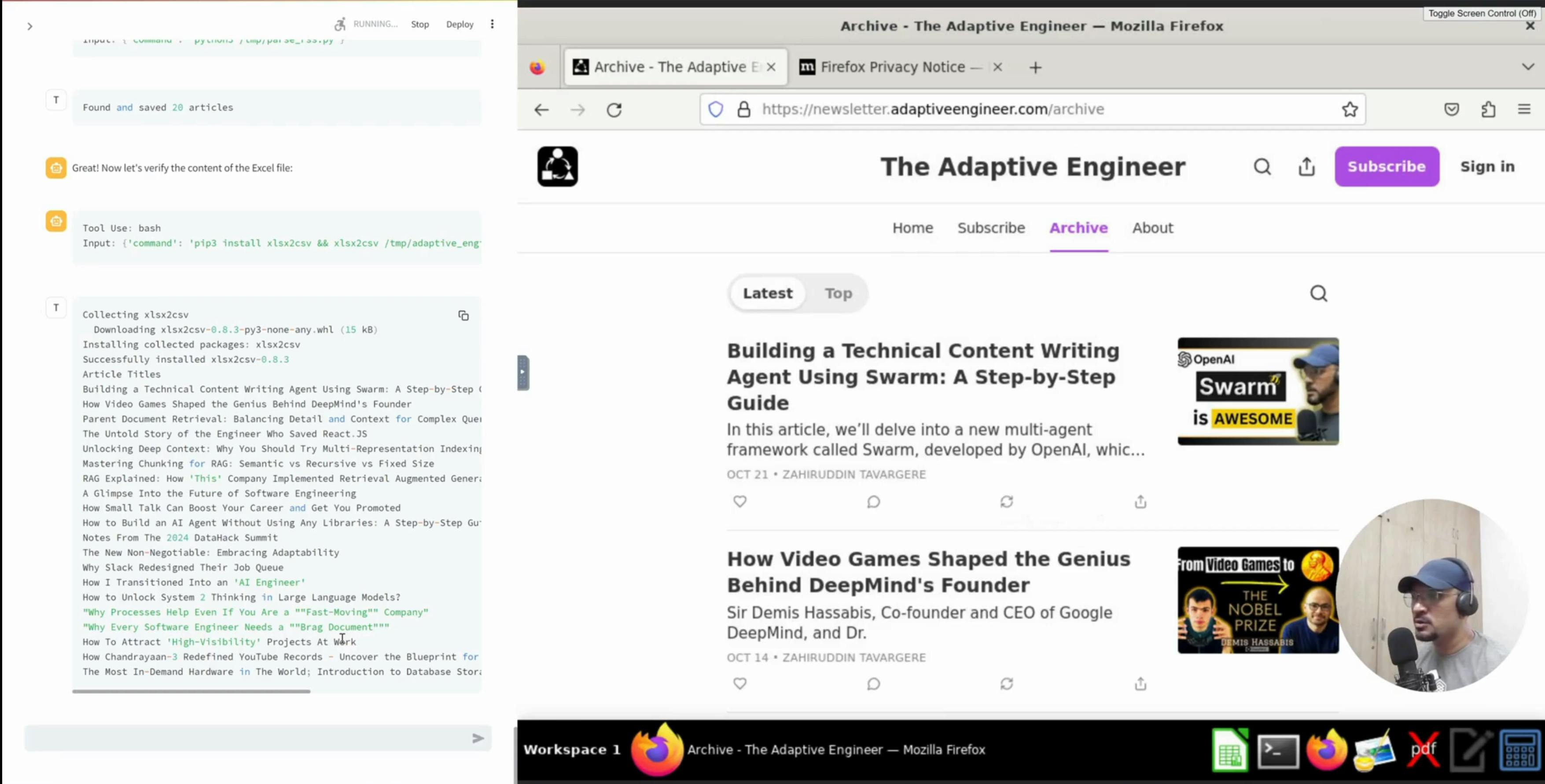
Task: Click purple Subscribe button
Action: pos(1386,166)
